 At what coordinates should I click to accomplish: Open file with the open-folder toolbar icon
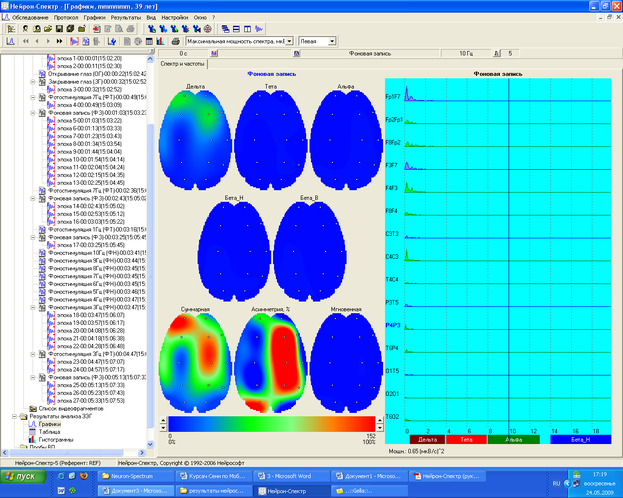[48, 29]
